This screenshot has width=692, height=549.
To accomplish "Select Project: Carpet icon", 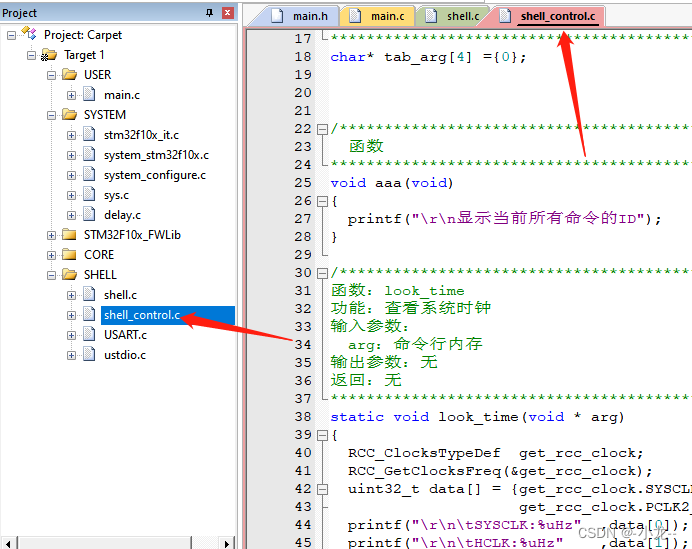I will point(29,33).
